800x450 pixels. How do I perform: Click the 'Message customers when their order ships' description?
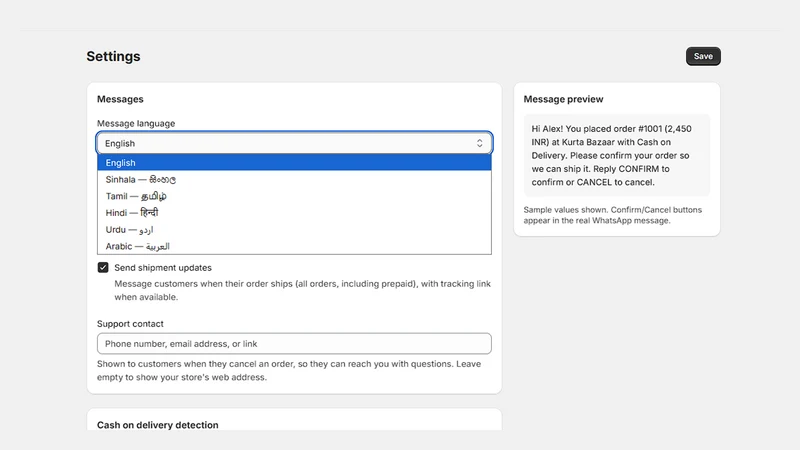302,290
